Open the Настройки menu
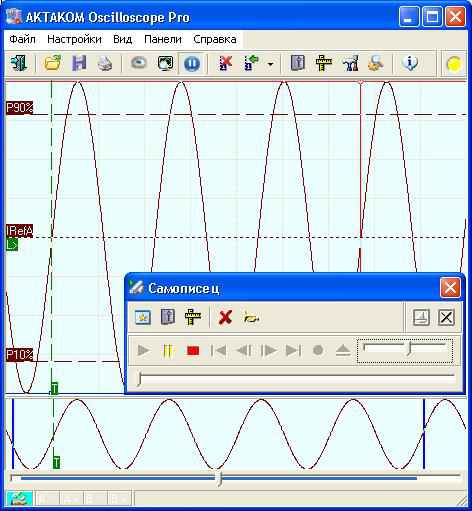The height and width of the screenshot is (511, 472). click(74, 39)
